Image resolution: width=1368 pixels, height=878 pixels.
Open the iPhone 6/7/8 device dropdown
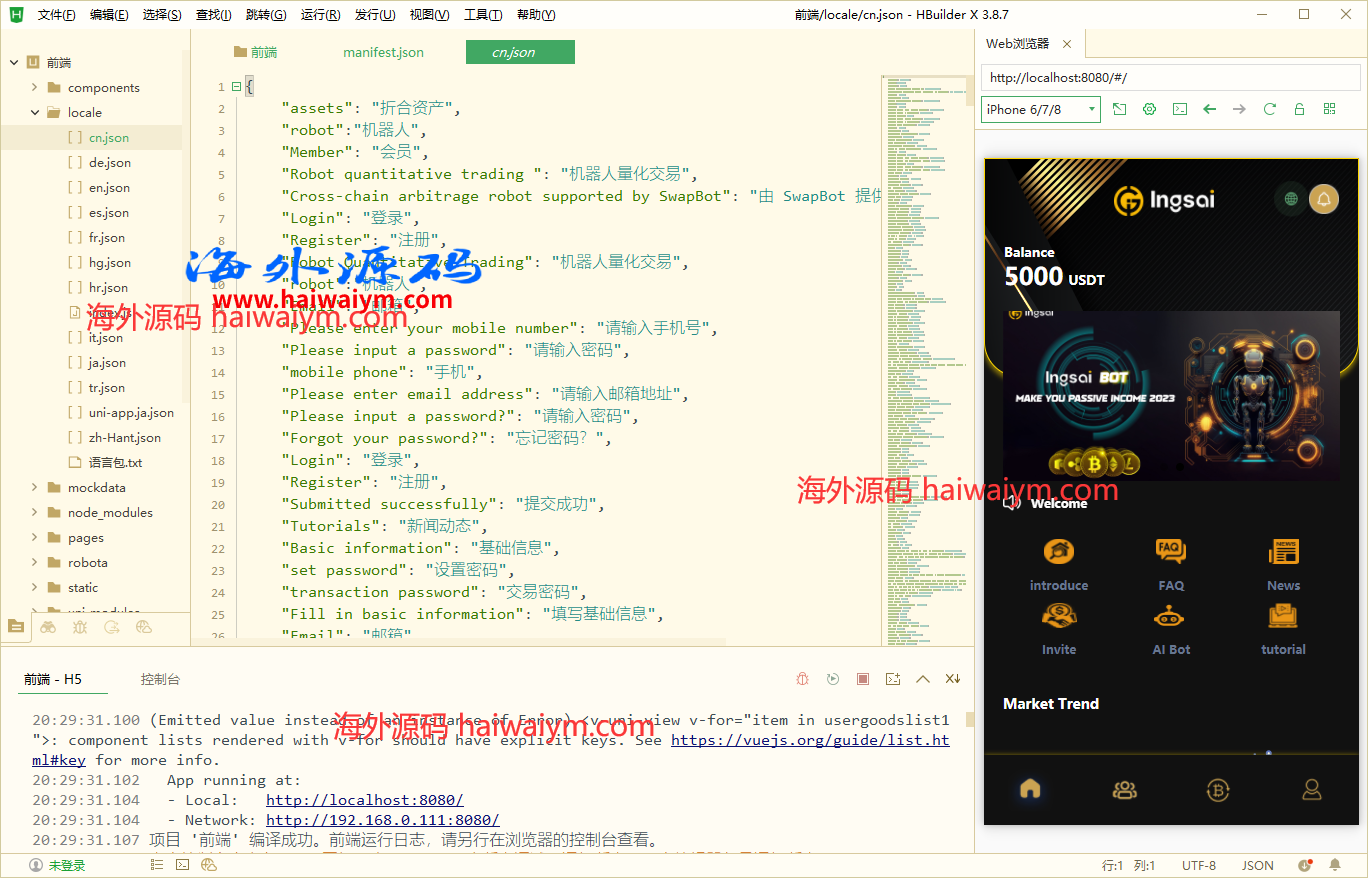click(1040, 109)
